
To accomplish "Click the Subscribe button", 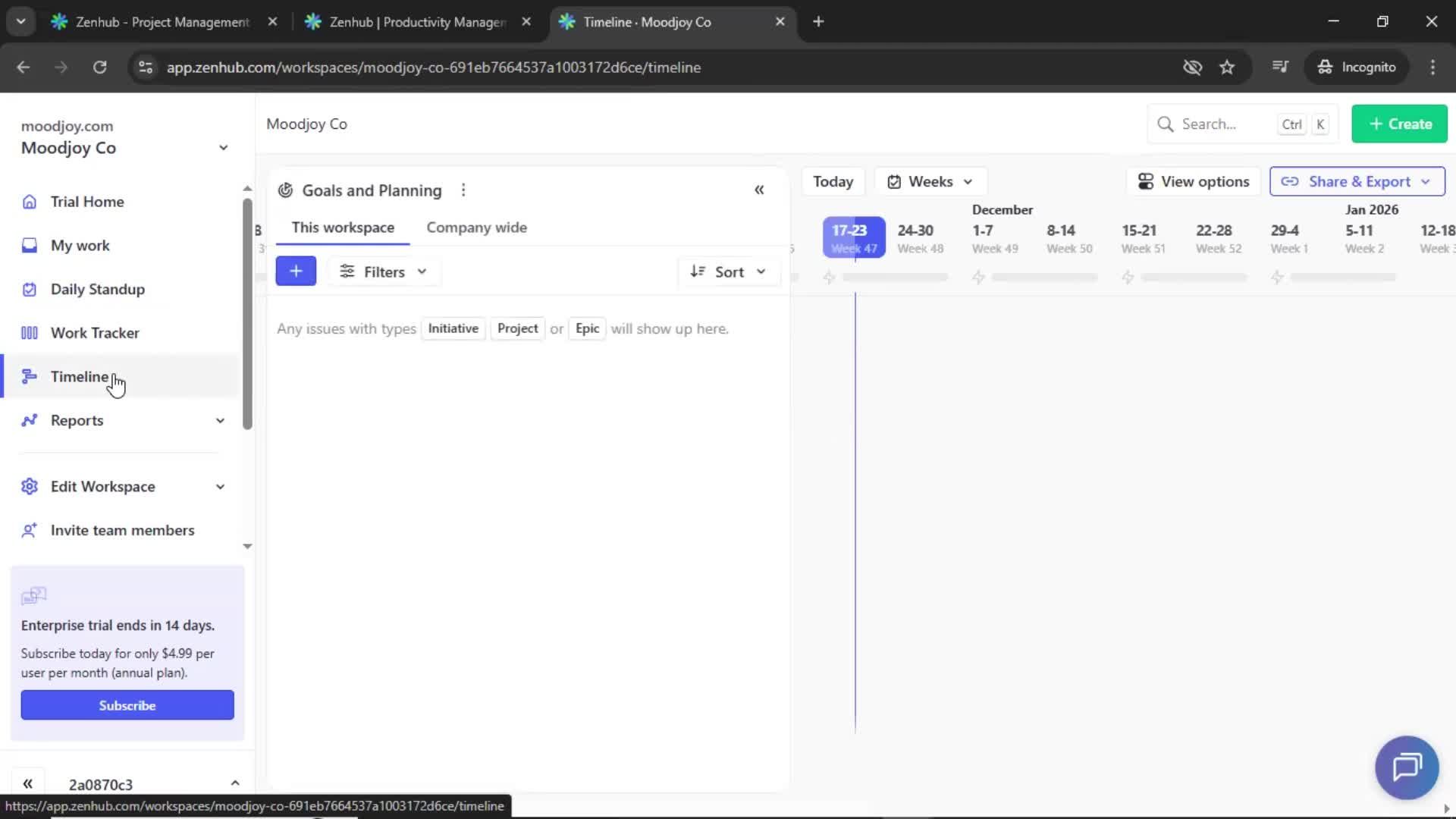I will click(x=127, y=704).
